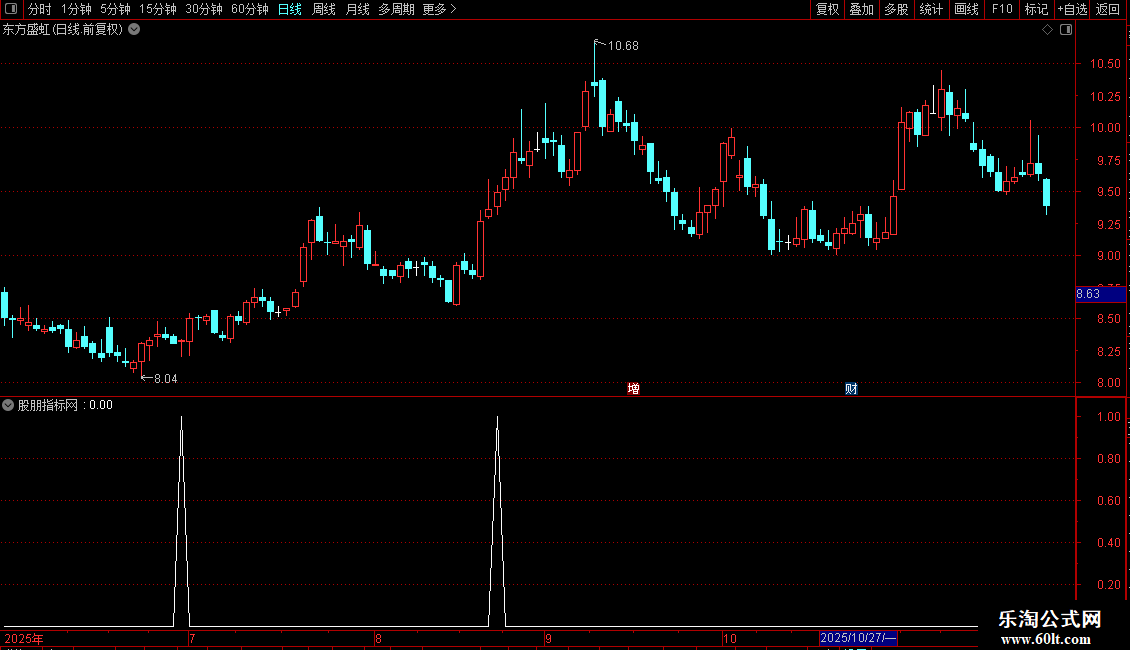Image resolution: width=1130 pixels, height=650 pixels.
Task: Click month 9 marker on time axis
Action: pos(548,638)
